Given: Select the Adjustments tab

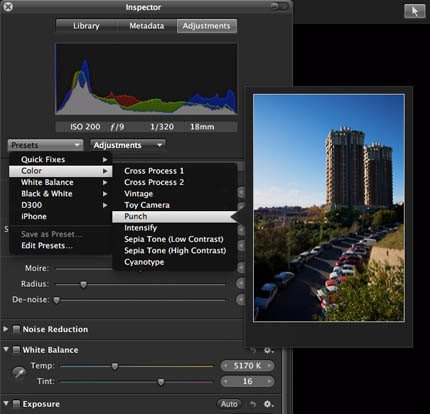Looking at the screenshot, I should click(x=207, y=26).
